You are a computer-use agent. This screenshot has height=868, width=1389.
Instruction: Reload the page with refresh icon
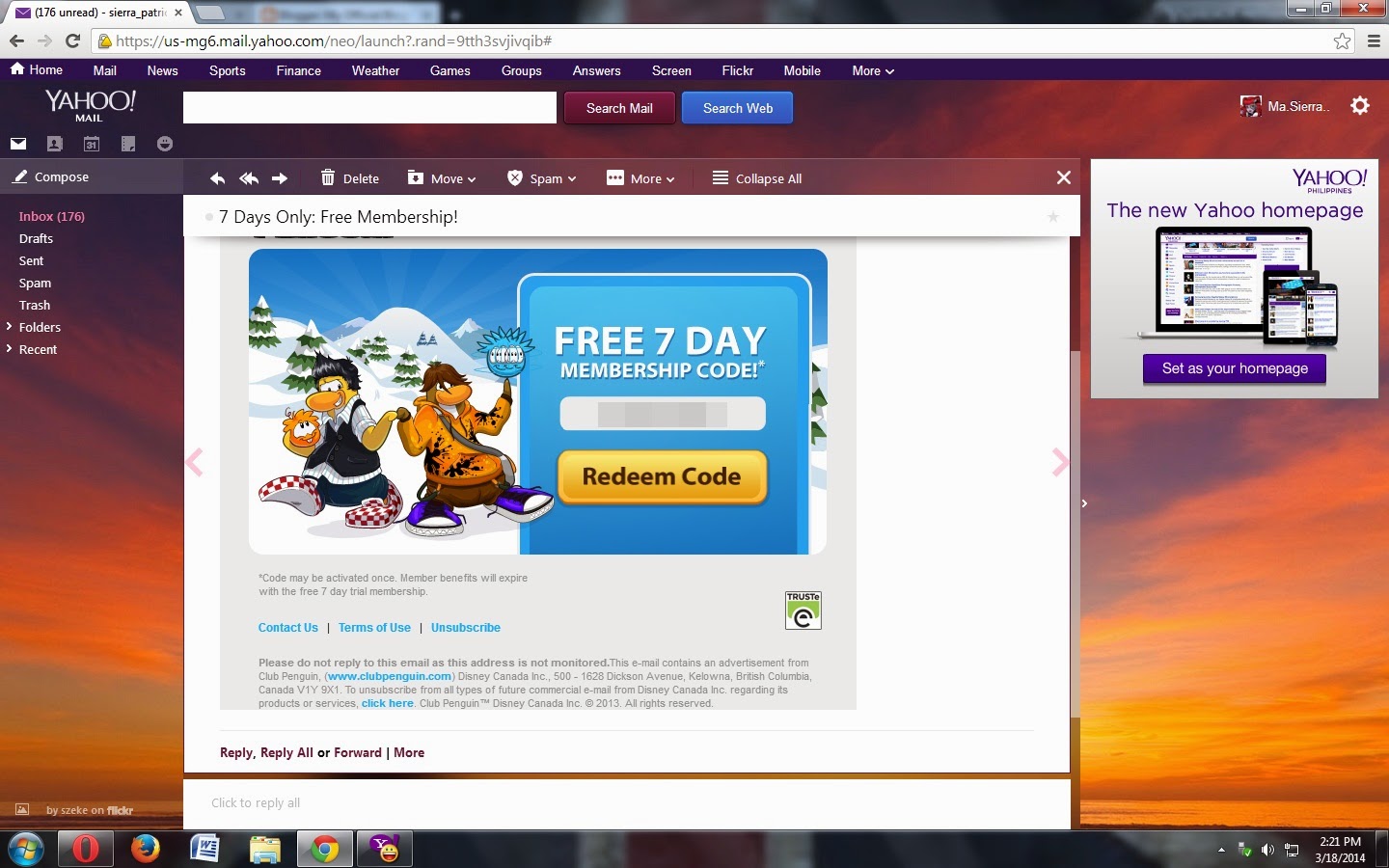[x=72, y=41]
